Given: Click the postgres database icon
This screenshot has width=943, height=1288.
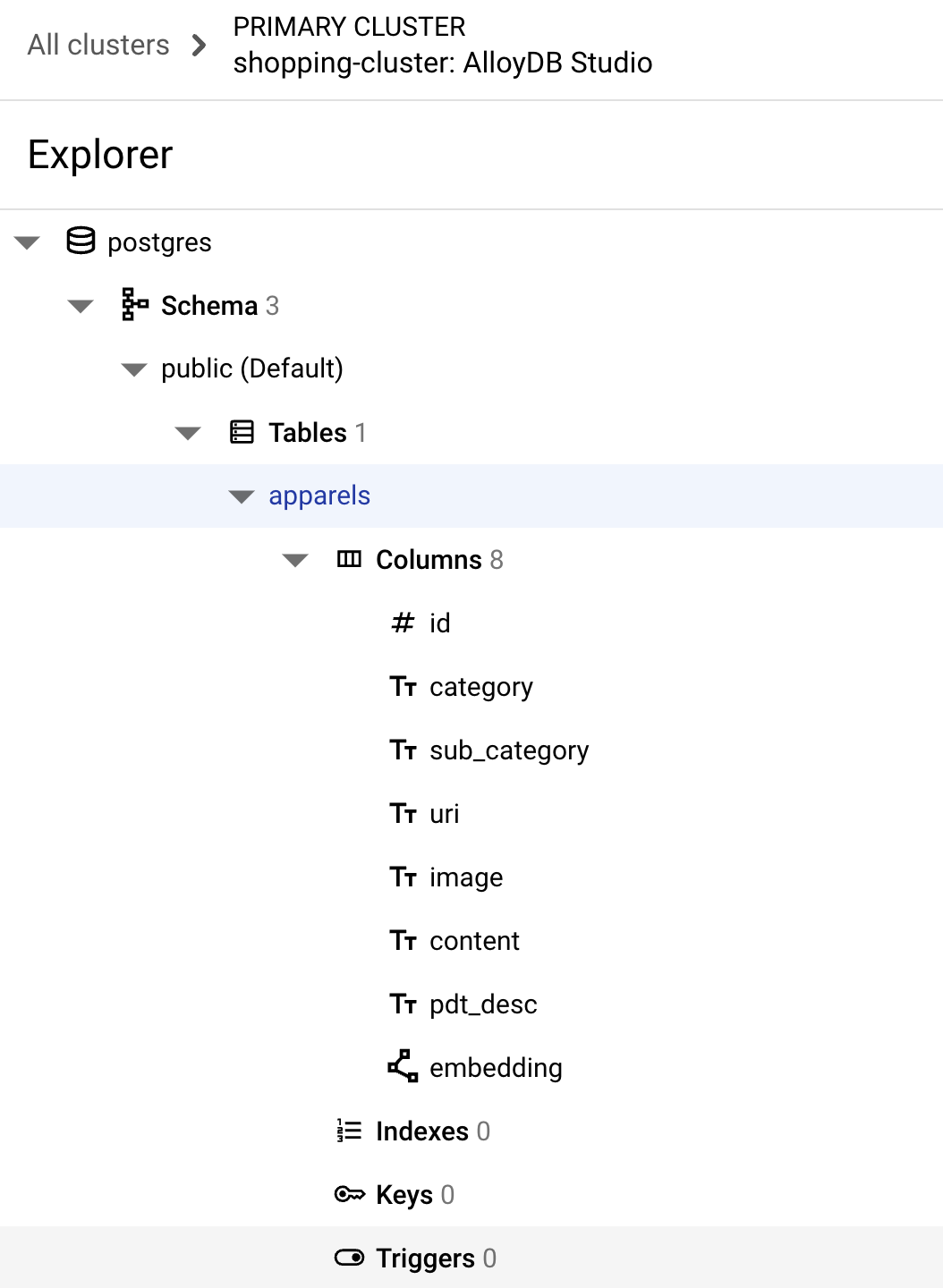Looking at the screenshot, I should click(81, 241).
